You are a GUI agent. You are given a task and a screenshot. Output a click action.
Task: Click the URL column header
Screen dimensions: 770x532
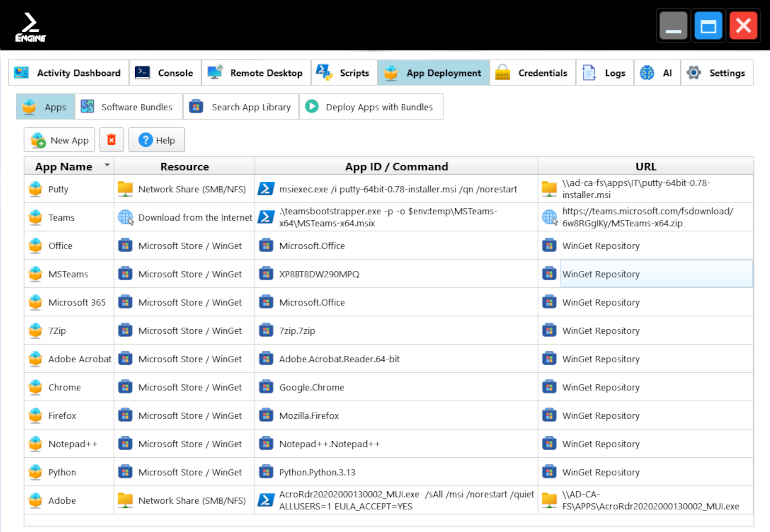tap(645, 166)
